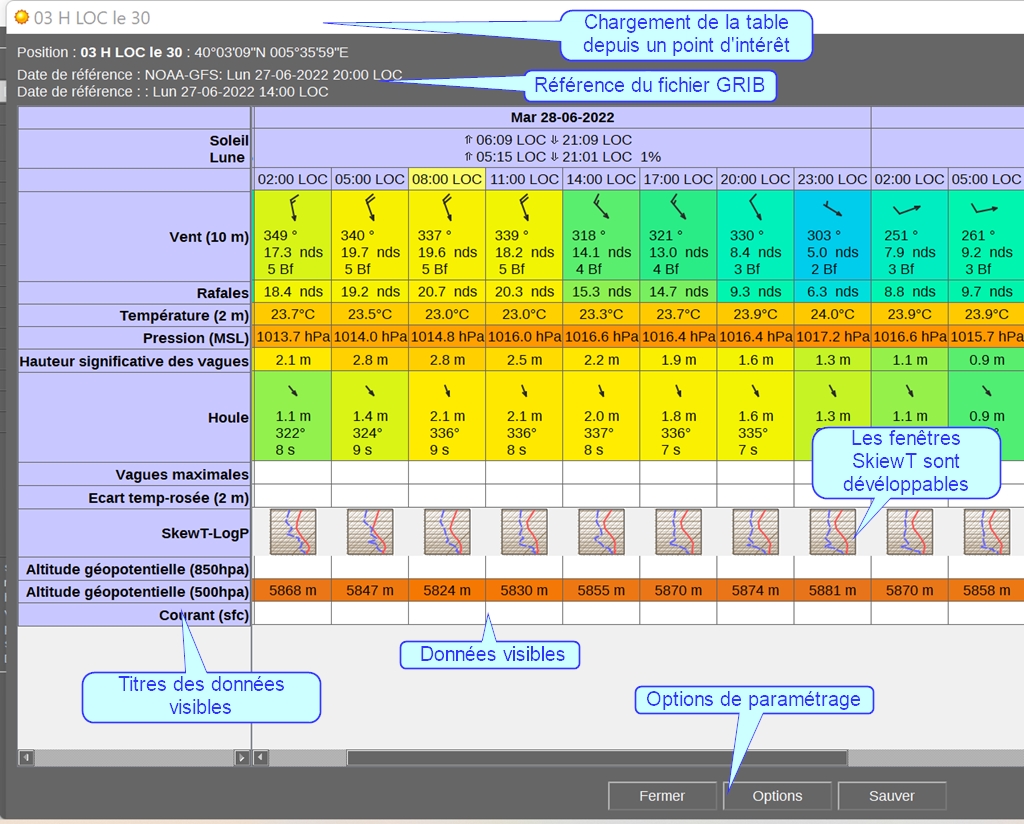Click the gust value 6.3 nds
The height and width of the screenshot is (824, 1024).
click(833, 292)
